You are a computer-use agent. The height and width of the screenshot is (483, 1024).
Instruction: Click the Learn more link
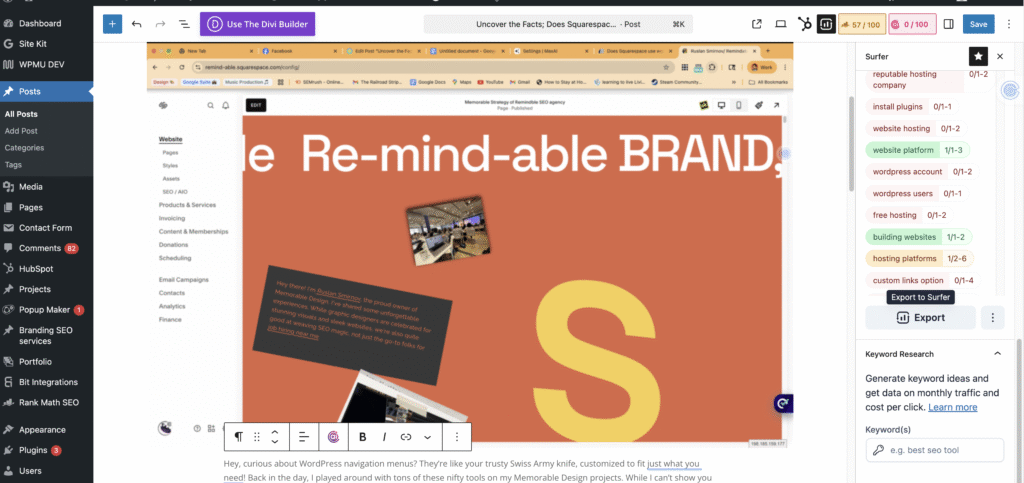(952, 407)
